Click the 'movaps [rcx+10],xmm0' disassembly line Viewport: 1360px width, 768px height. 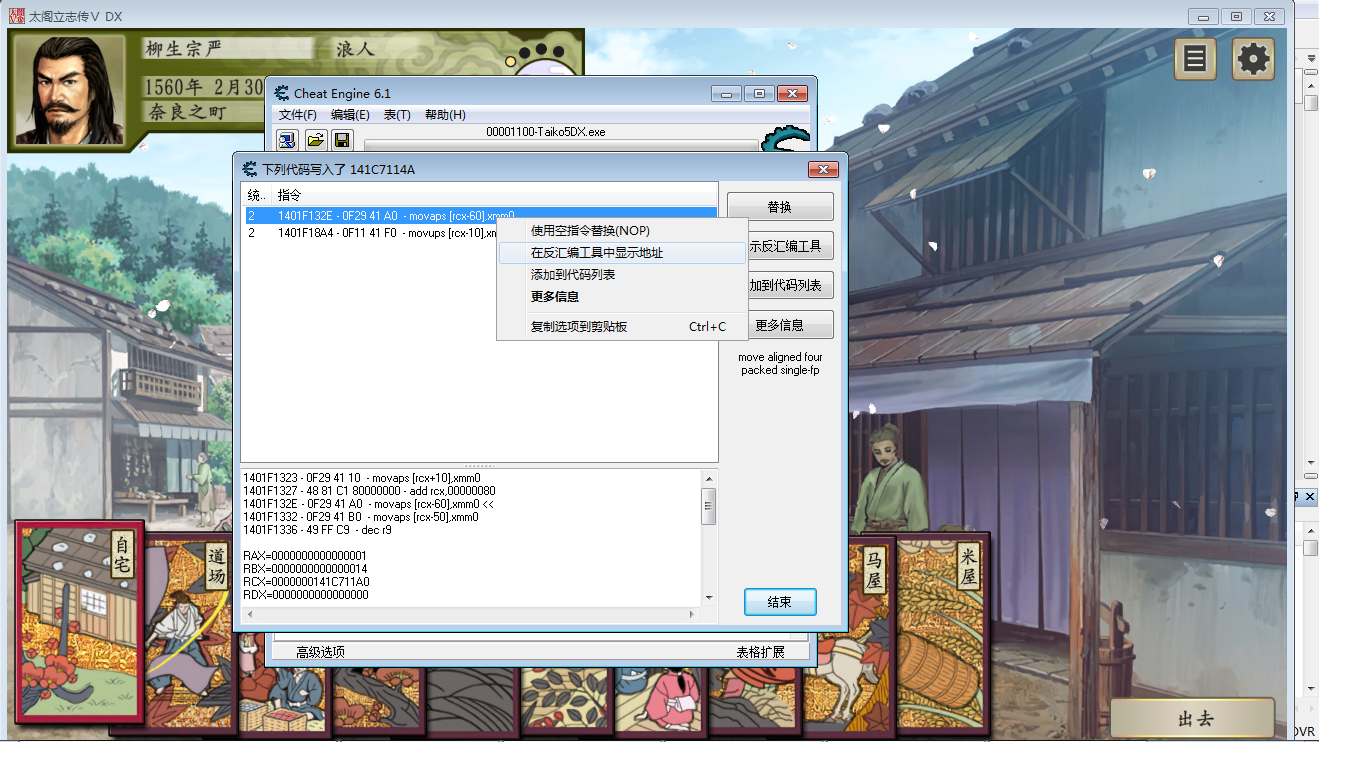coord(361,478)
